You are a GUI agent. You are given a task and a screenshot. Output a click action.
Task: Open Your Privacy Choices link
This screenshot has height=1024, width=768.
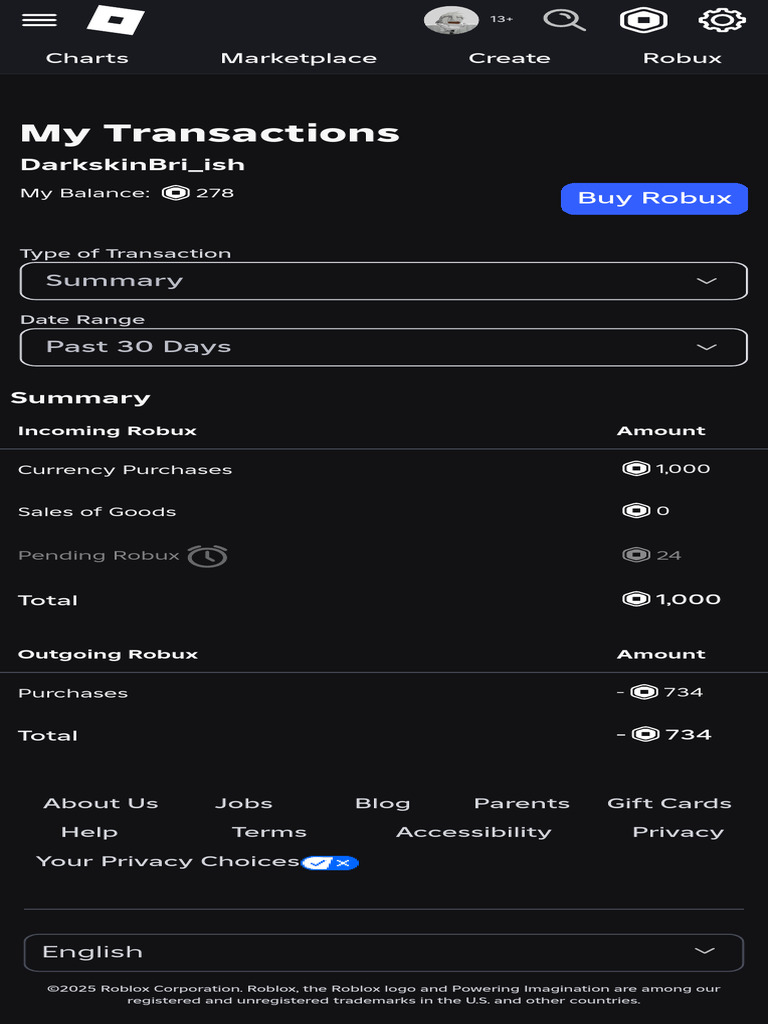[x=168, y=861]
